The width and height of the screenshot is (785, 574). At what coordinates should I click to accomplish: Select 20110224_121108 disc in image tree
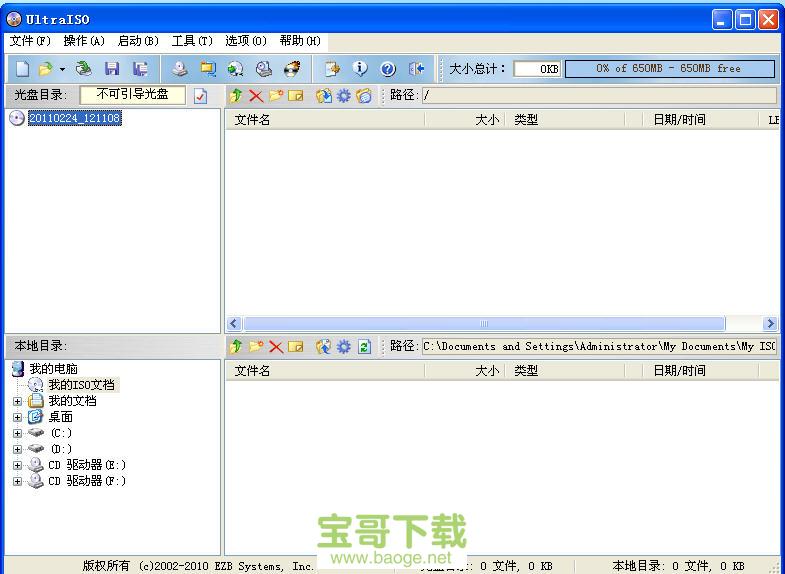[75, 118]
